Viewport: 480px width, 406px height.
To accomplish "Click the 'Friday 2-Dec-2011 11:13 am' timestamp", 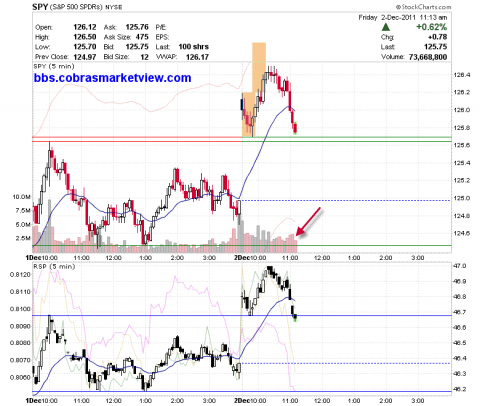I will click(403, 17).
